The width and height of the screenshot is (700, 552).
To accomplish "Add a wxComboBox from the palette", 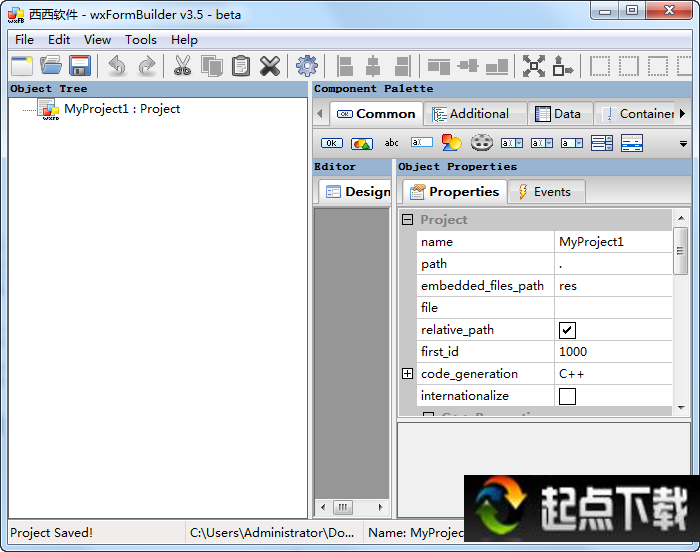I will (x=512, y=143).
